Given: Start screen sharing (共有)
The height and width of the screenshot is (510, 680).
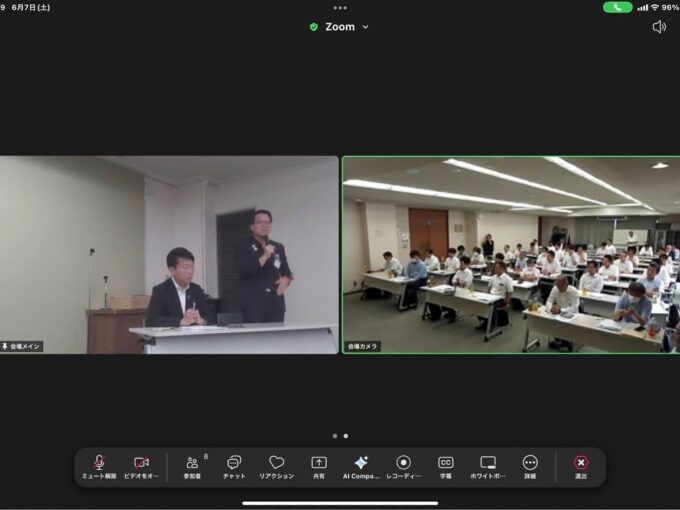Looking at the screenshot, I should click(x=319, y=465).
